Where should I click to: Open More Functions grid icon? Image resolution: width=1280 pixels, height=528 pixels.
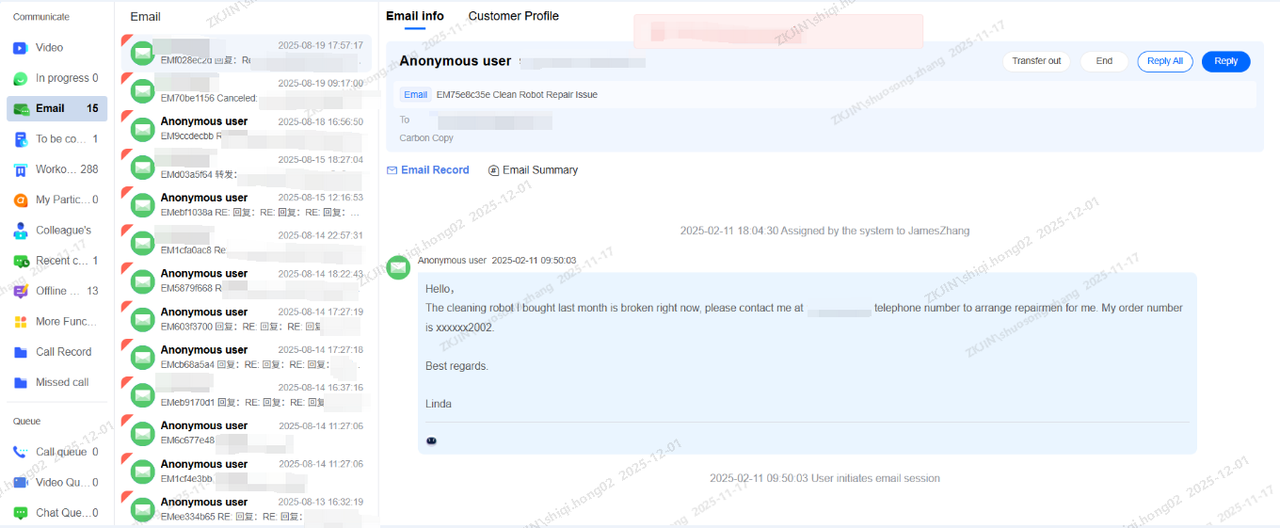[x=20, y=322]
